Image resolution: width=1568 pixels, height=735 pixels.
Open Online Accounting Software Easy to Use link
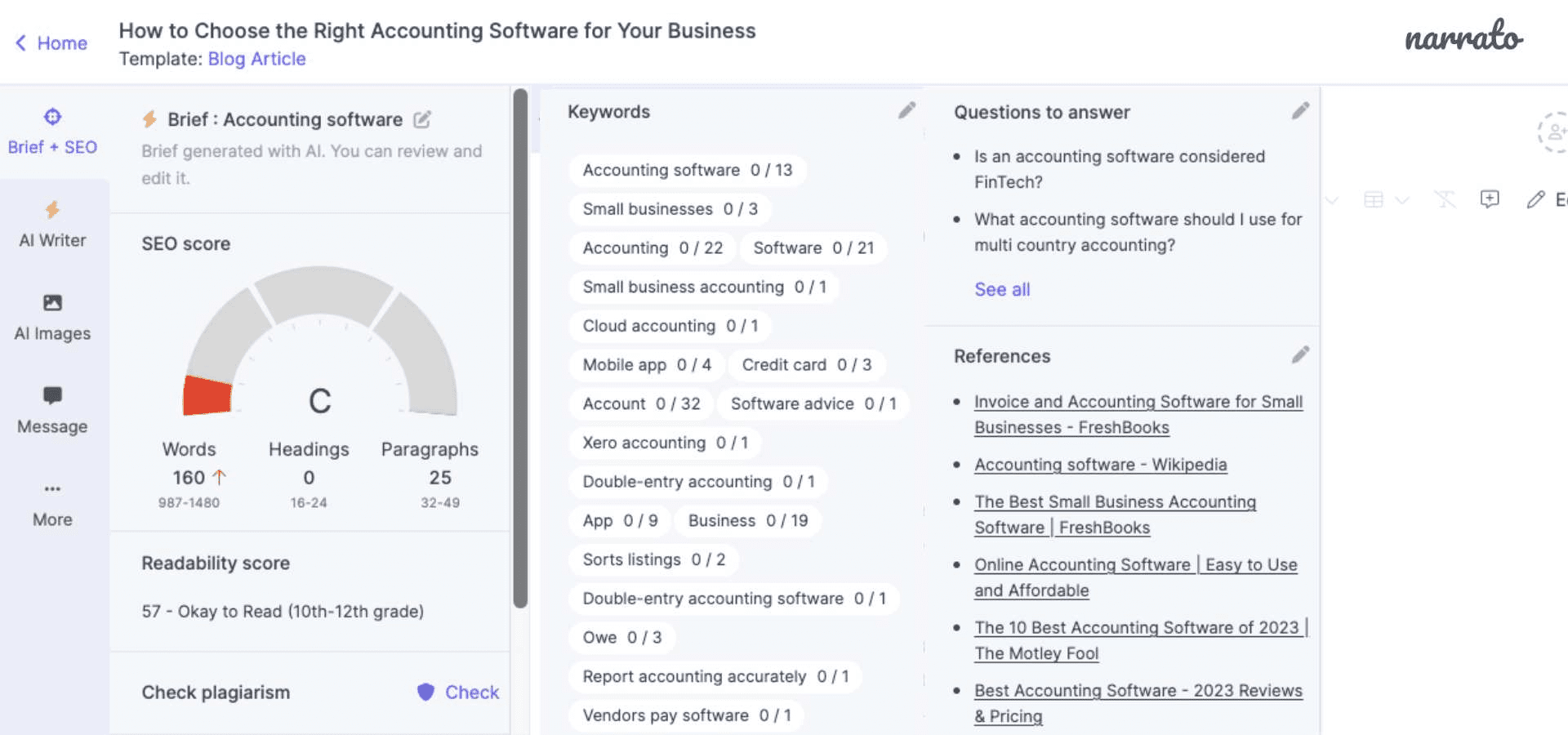point(1135,577)
